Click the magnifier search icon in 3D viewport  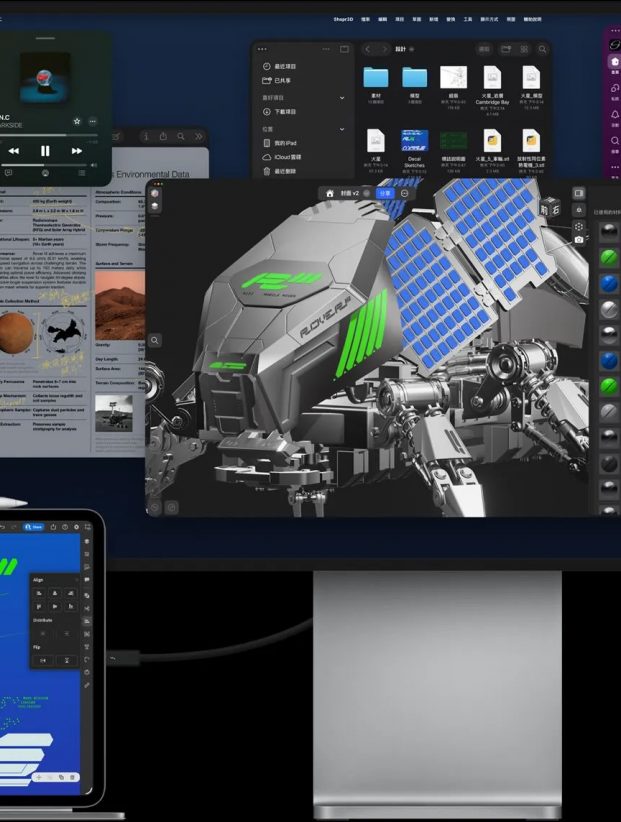click(156, 340)
